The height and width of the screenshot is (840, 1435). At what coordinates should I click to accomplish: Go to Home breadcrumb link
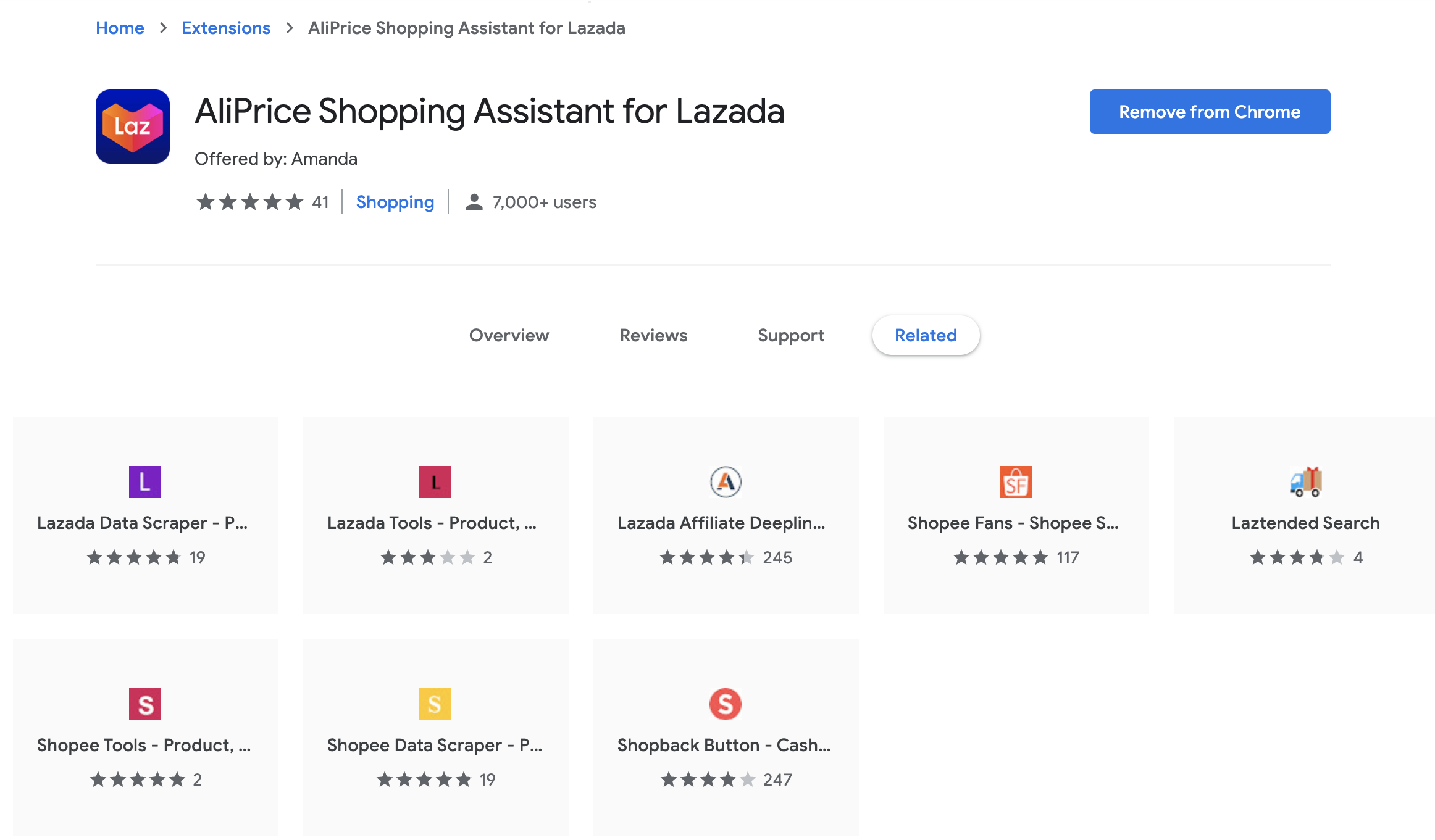click(120, 28)
